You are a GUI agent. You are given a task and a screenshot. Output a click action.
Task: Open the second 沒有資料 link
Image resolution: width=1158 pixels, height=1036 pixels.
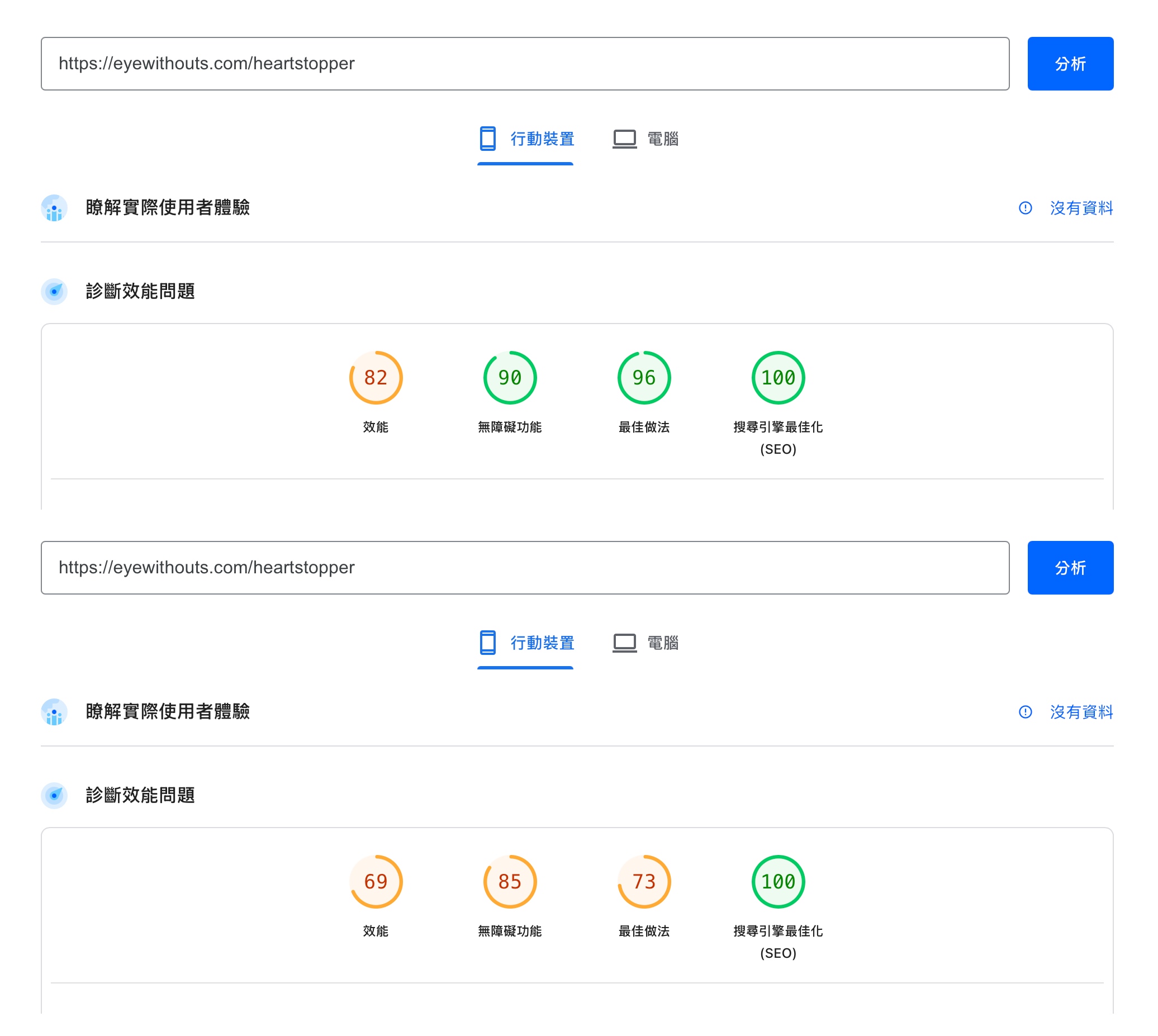click(1081, 712)
